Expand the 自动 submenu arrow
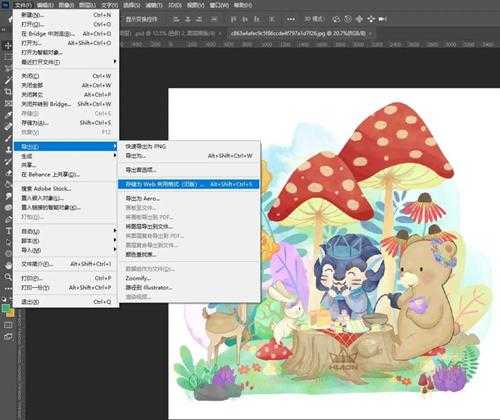This screenshot has width=500, height=420. (x=115, y=231)
